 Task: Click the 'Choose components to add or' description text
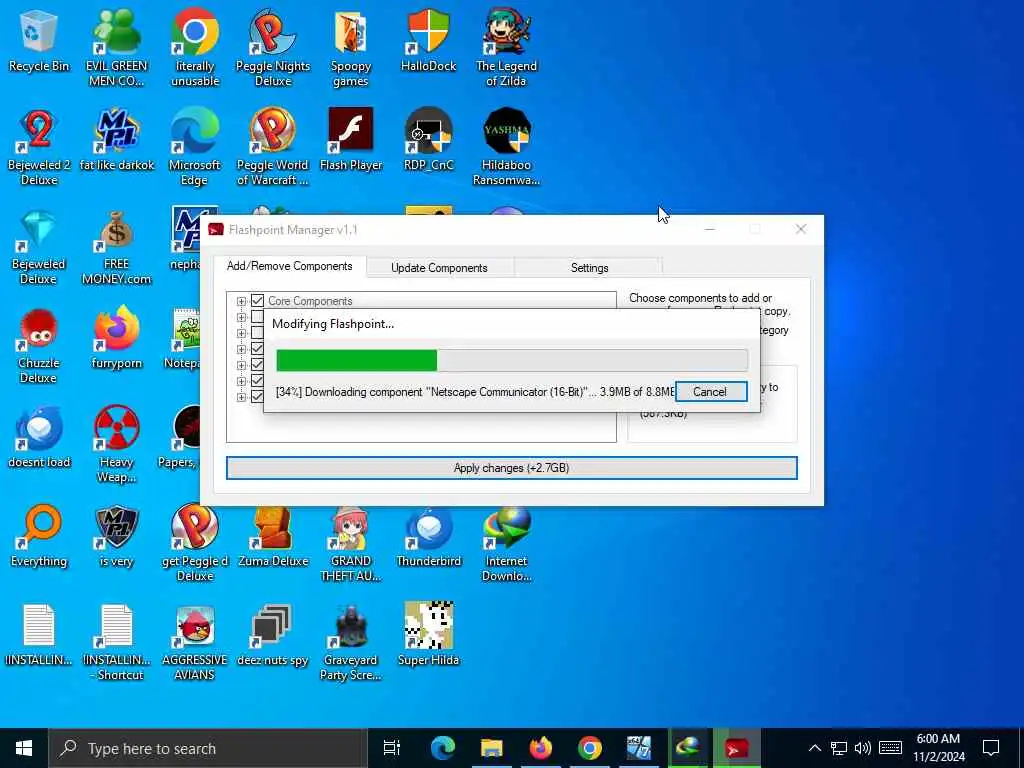700,298
